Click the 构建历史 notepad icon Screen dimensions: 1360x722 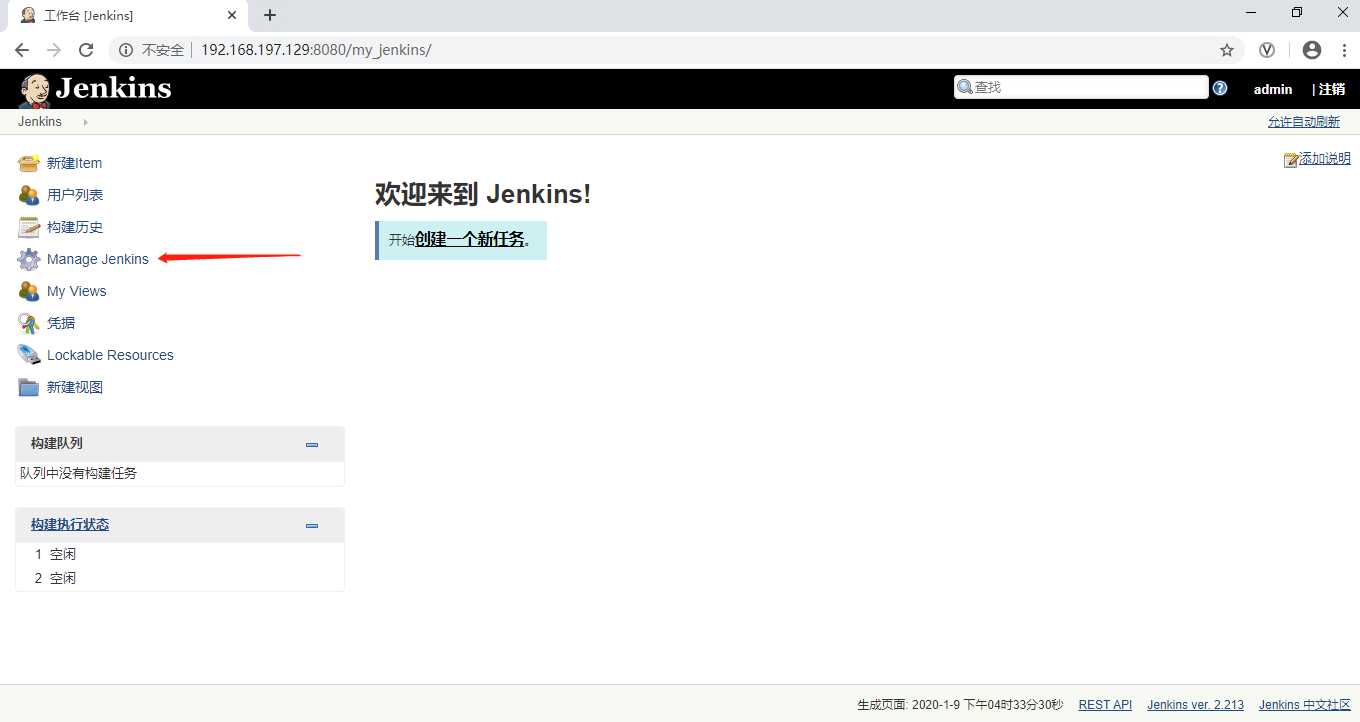[x=29, y=227]
